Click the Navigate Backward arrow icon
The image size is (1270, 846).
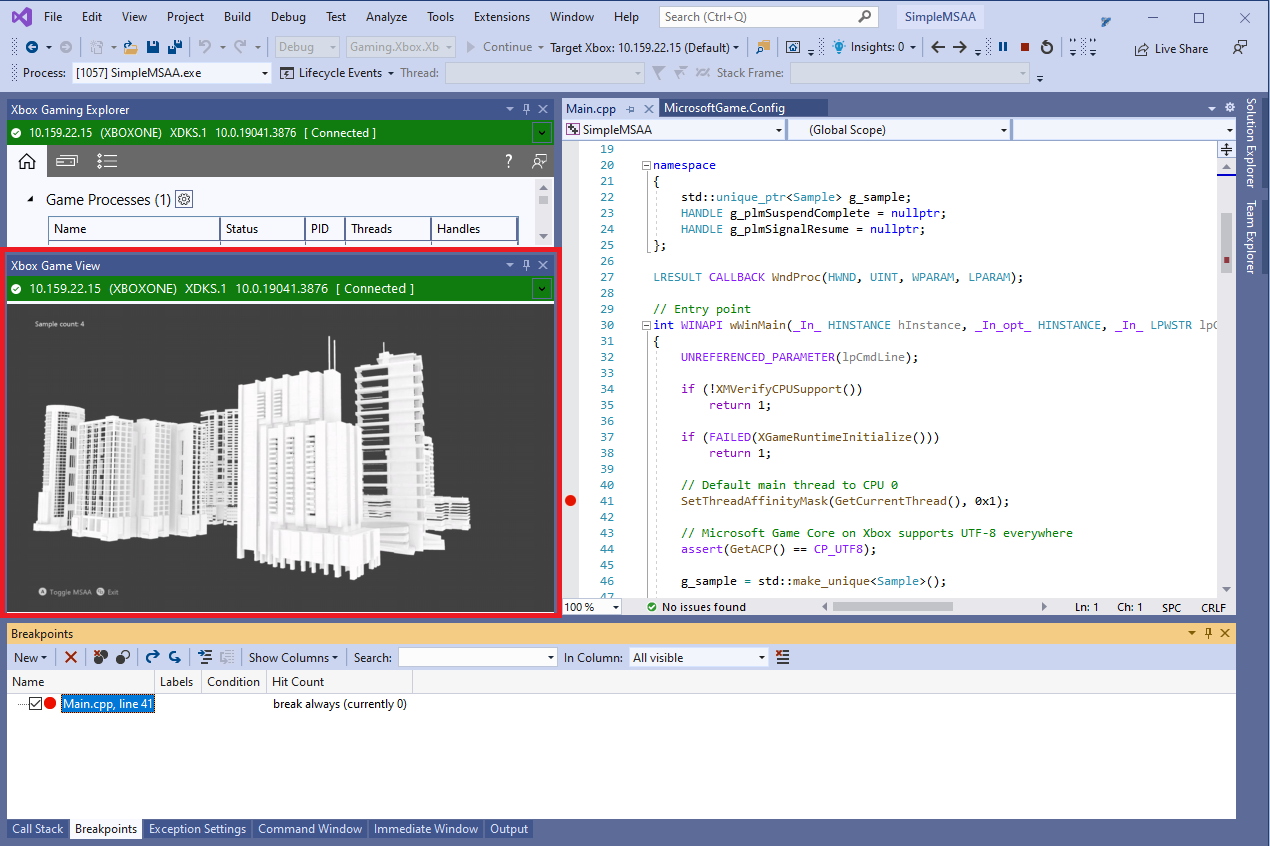click(32, 47)
